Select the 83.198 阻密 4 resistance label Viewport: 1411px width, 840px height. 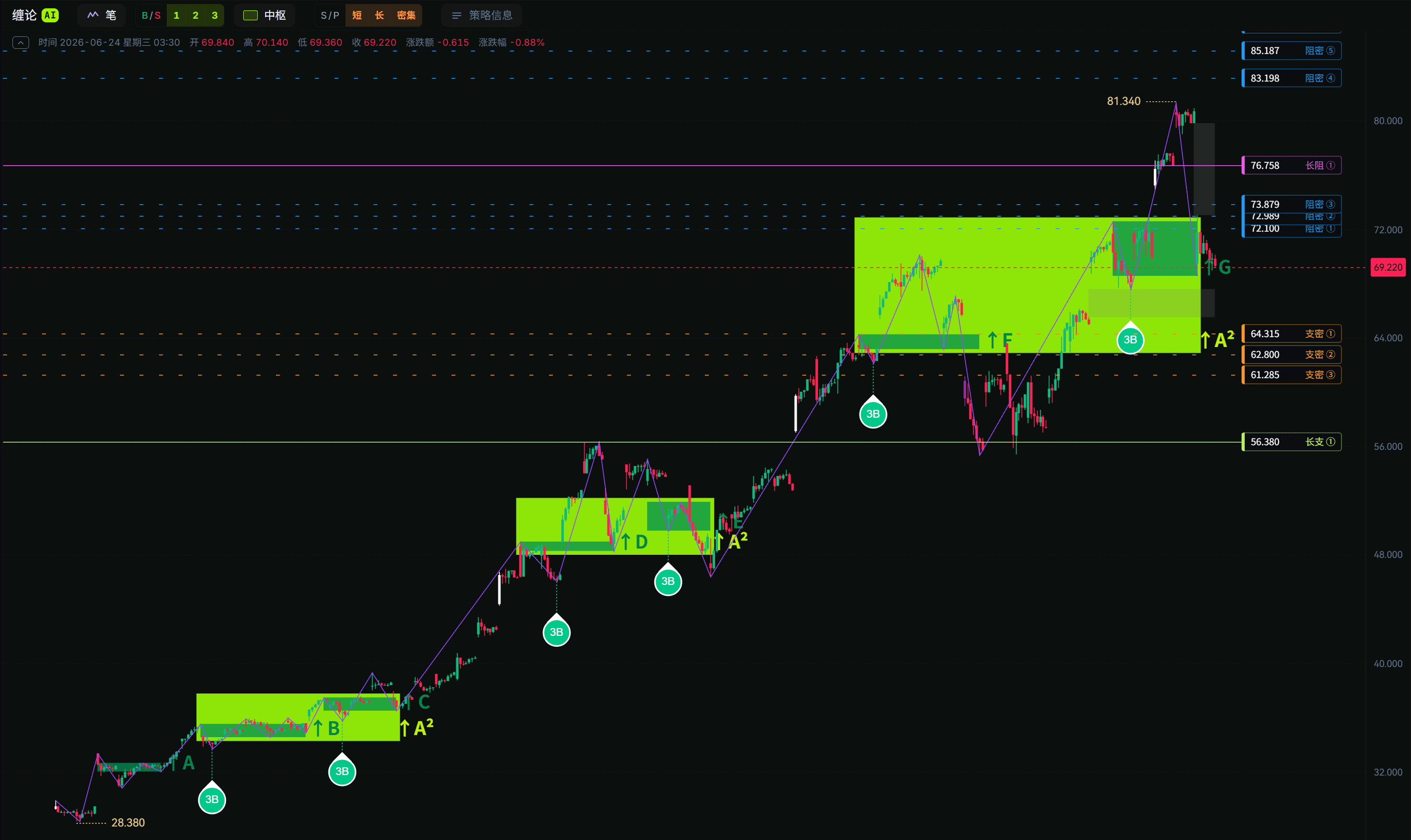1291,78
